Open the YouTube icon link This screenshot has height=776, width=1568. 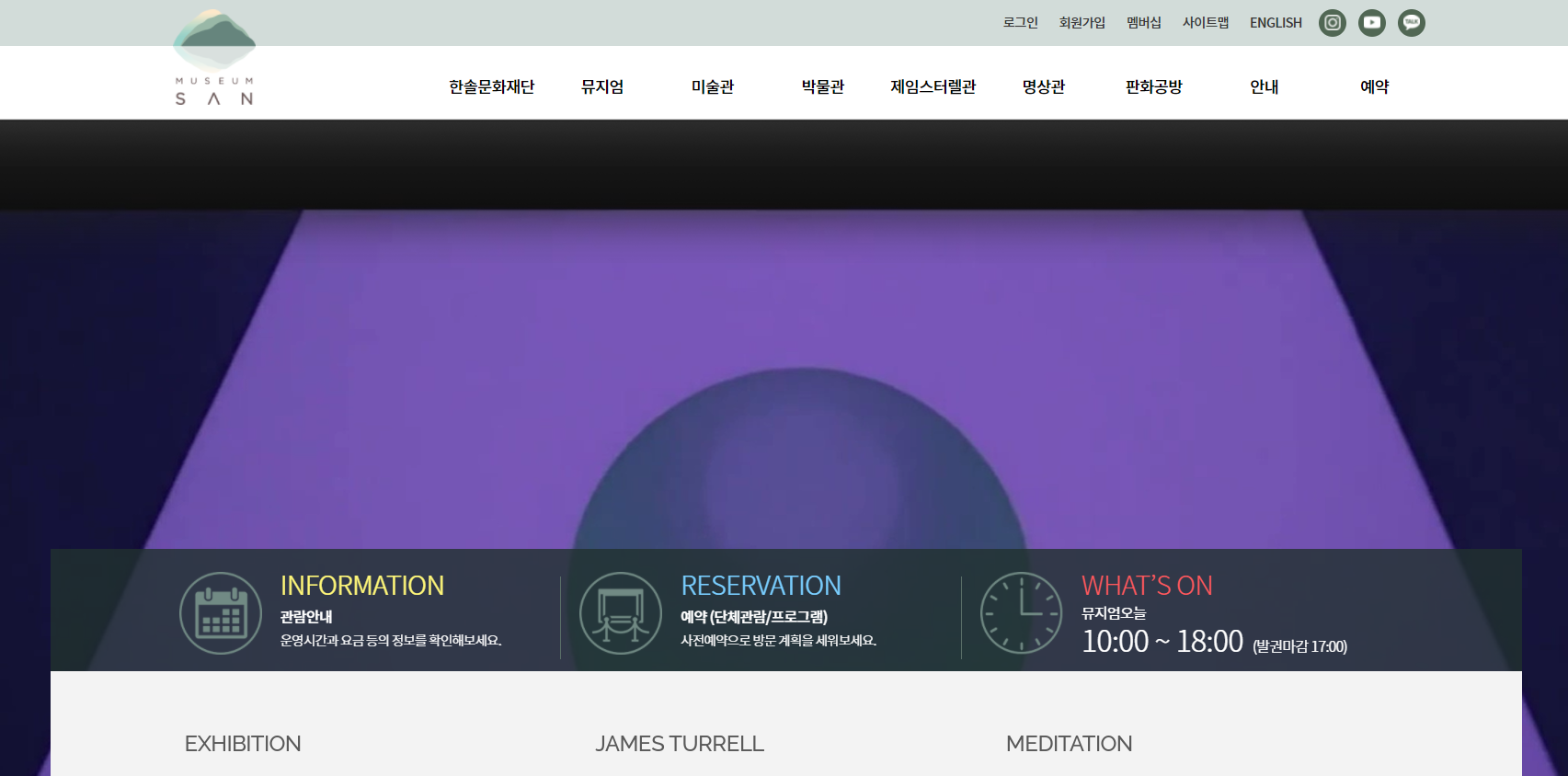[1371, 23]
